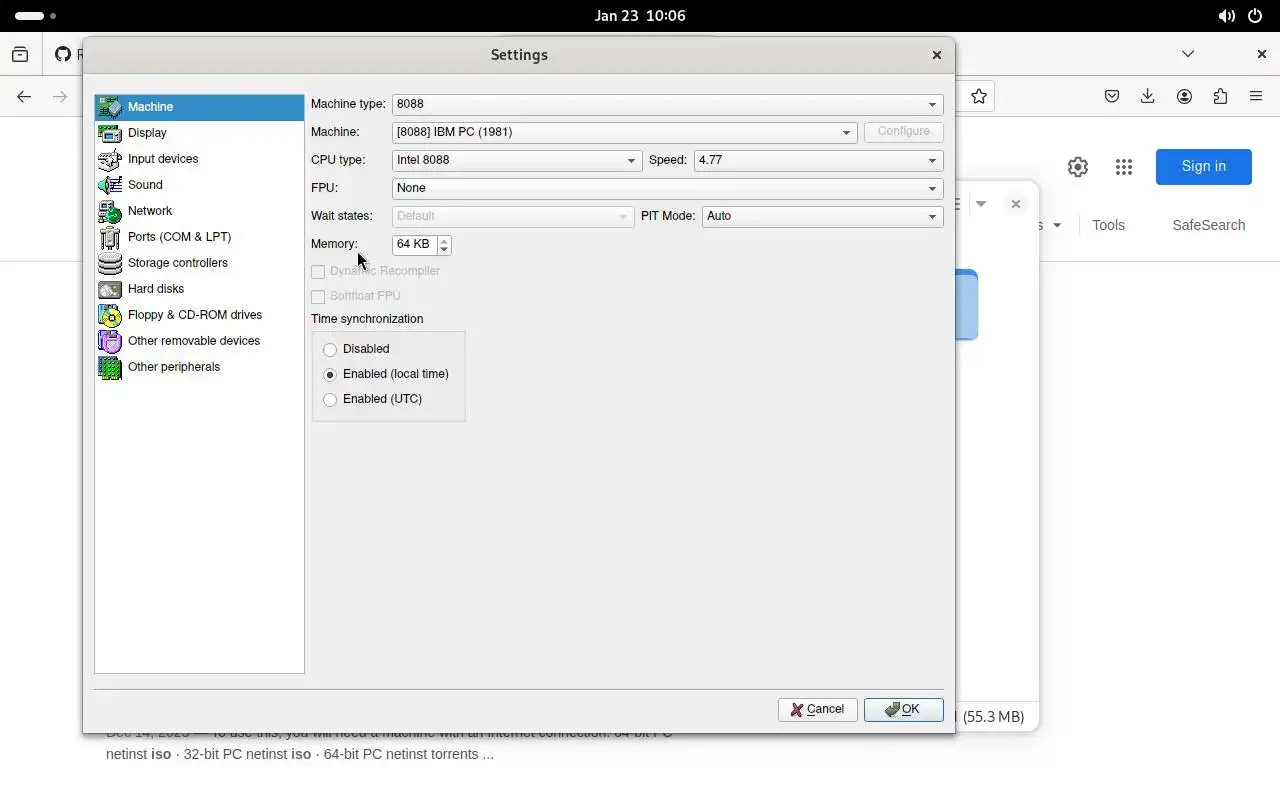This screenshot has height=800, width=1280.
Task: Open the Other removable devices icon
Action: tap(110, 341)
